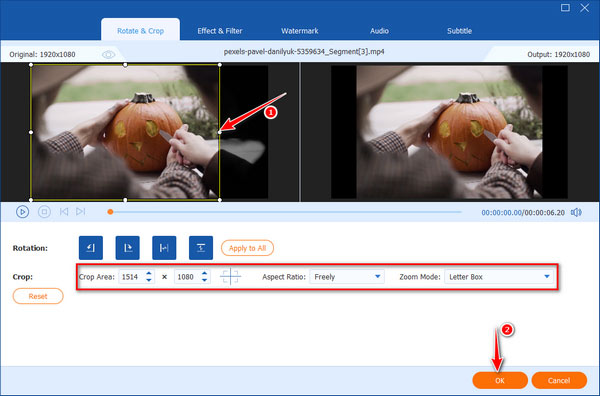This screenshot has width=600, height=396.
Task: Click the right-middle crop handle
Action: point(220,132)
